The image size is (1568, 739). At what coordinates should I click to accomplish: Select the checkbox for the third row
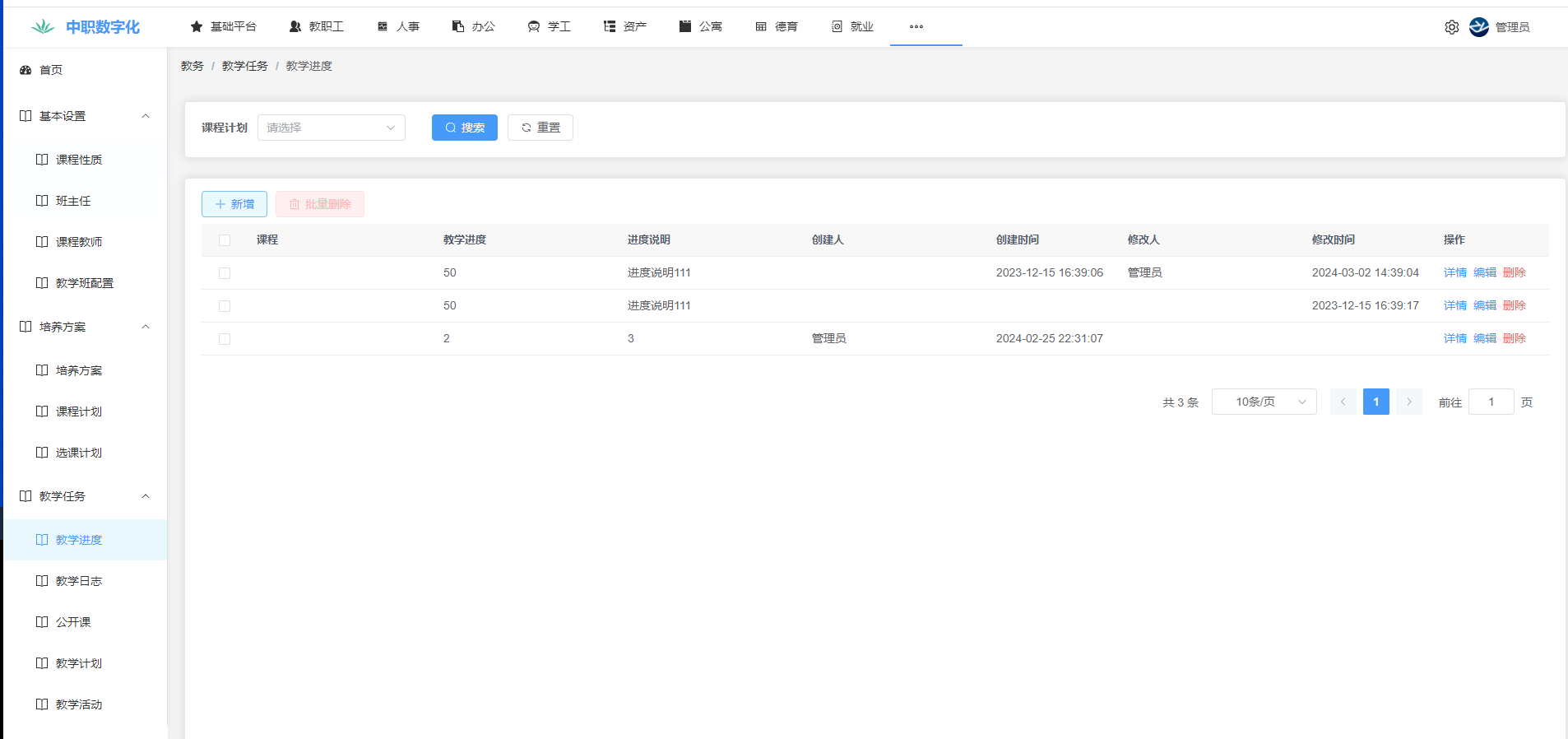225,339
